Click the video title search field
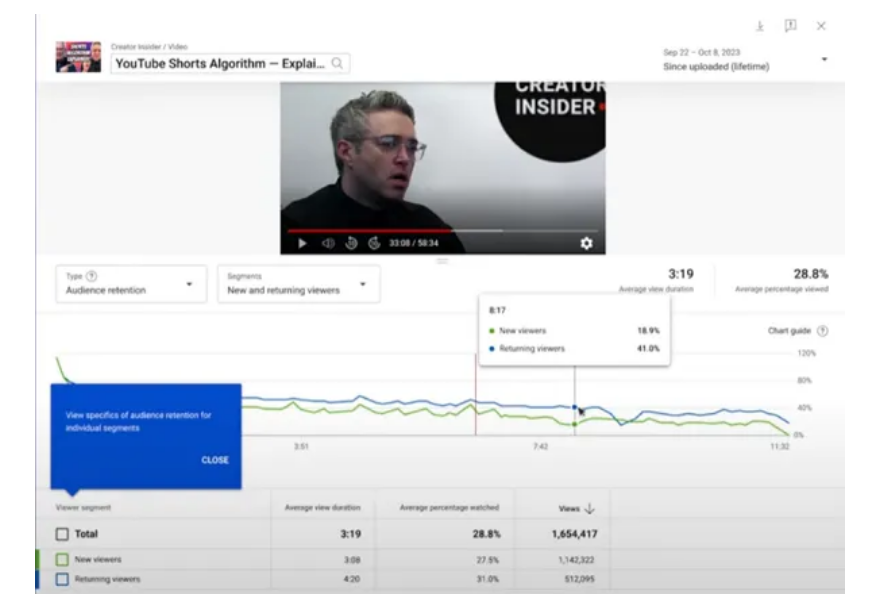Viewport: 888px width, 608px height. point(230,63)
